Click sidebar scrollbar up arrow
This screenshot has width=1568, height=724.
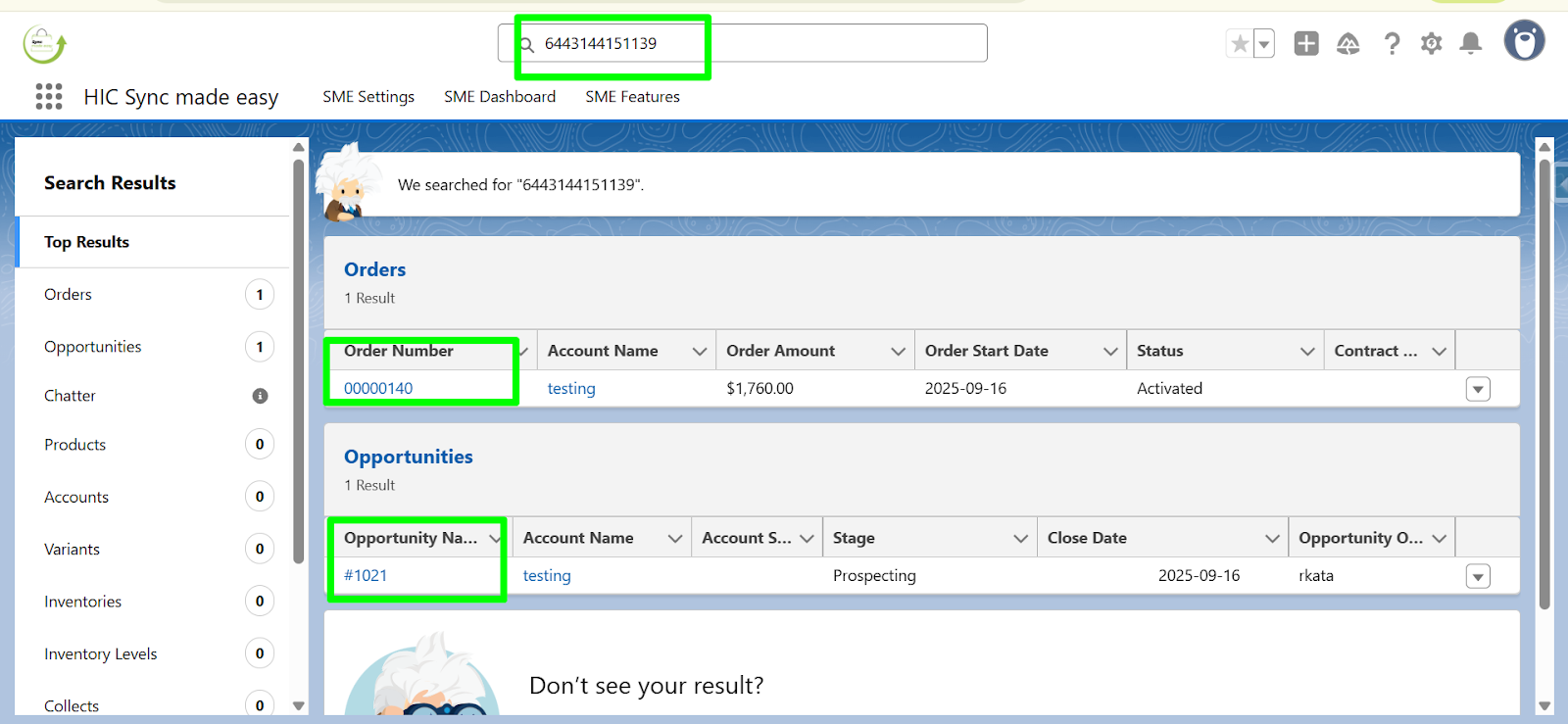coord(299,147)
